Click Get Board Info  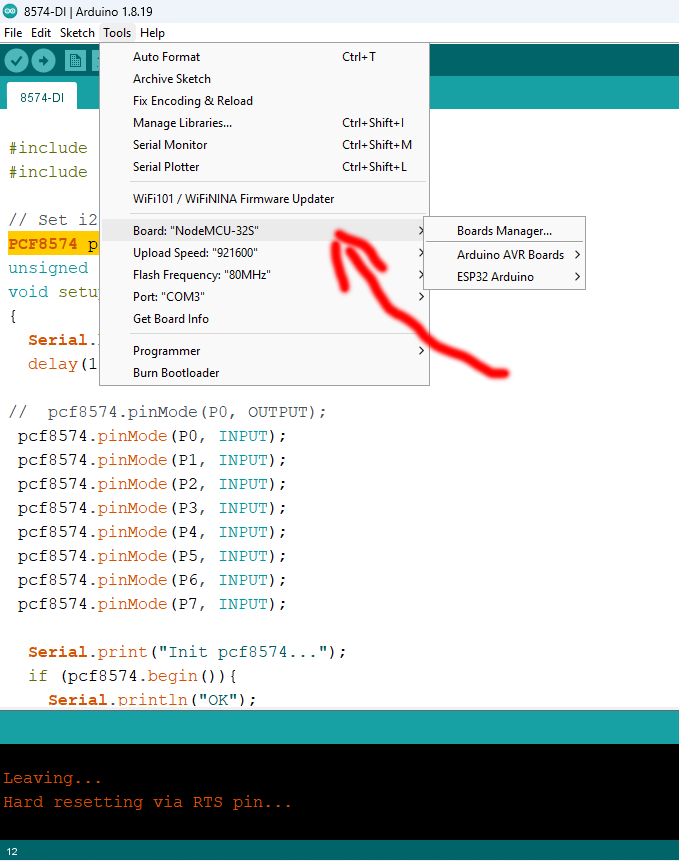(x=171, y=319)
